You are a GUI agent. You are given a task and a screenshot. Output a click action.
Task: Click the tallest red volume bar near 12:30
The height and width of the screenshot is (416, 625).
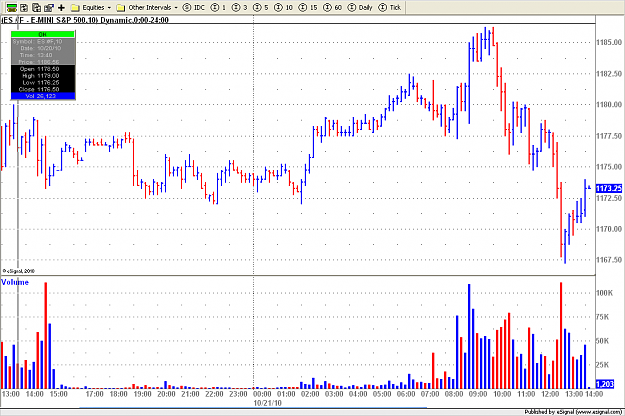(561, 336)
